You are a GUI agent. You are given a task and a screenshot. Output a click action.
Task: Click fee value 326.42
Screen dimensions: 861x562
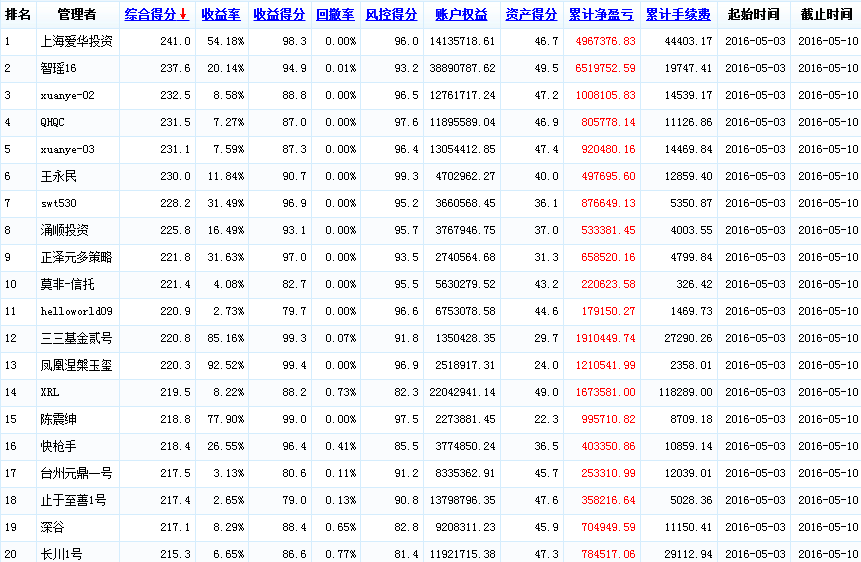pos(694,284)
